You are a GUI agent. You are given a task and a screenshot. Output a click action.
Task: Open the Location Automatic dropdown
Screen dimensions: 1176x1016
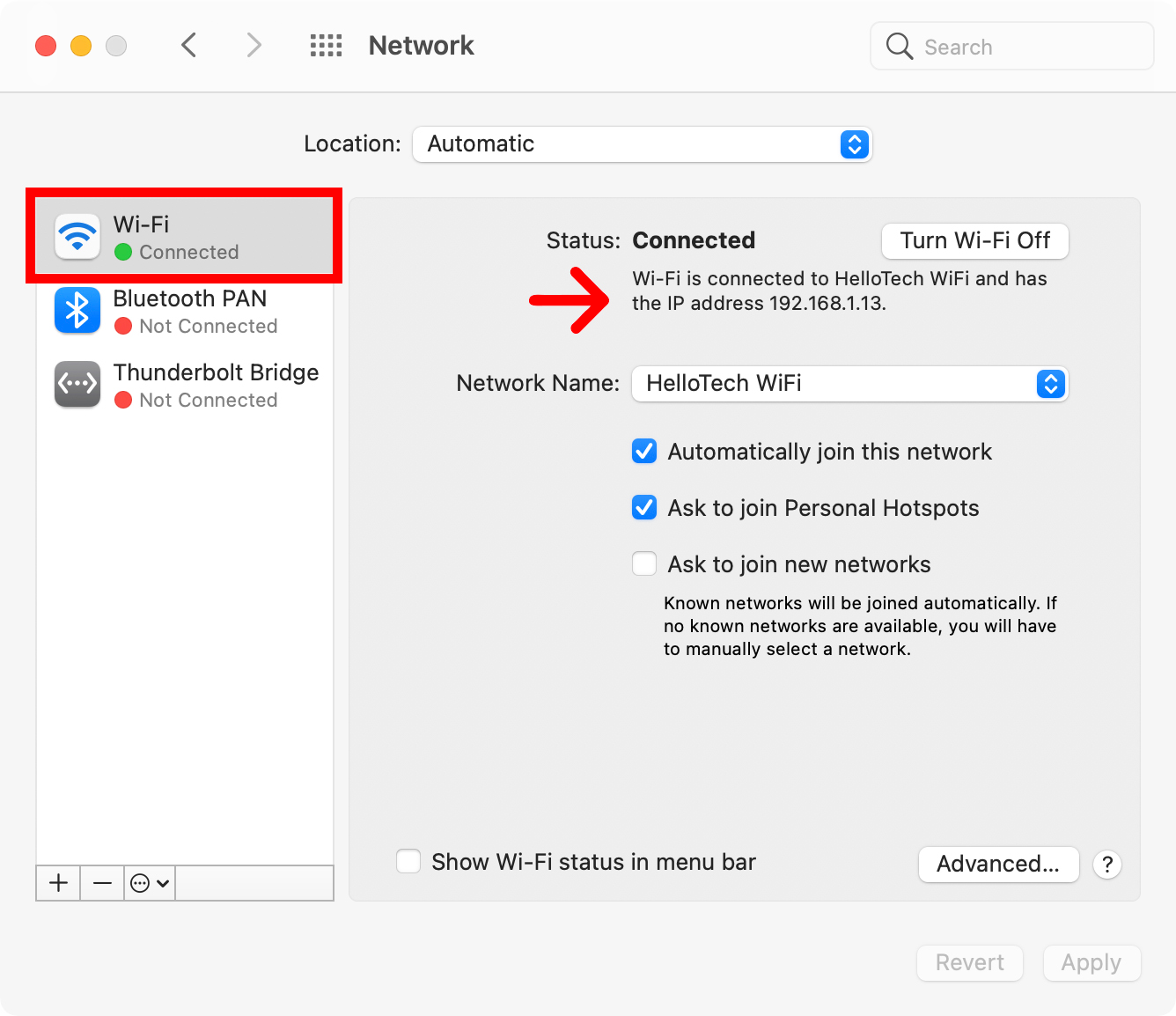tap(642, 144)
